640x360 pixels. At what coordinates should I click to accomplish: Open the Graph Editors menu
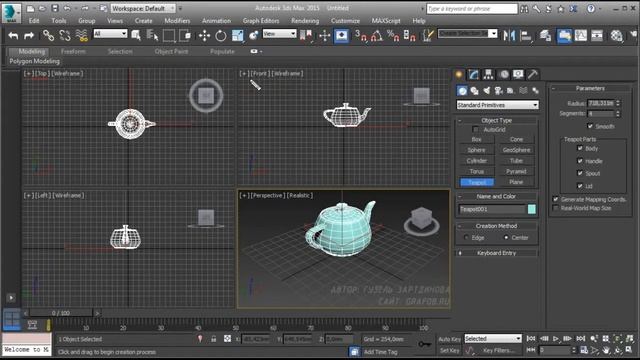(261, 20)
